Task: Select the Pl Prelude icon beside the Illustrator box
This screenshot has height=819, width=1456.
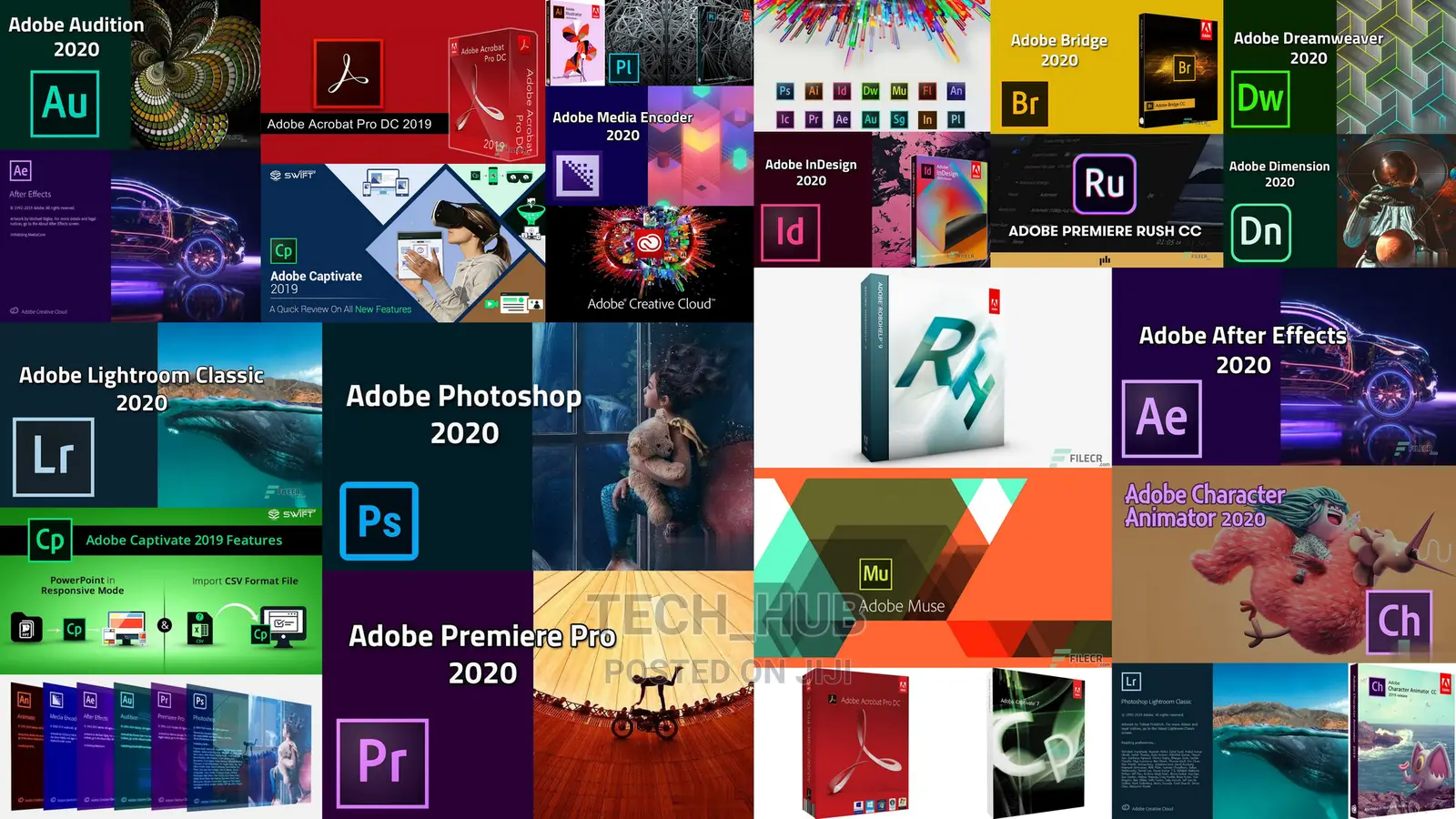Action: click(x=623, y=66)
